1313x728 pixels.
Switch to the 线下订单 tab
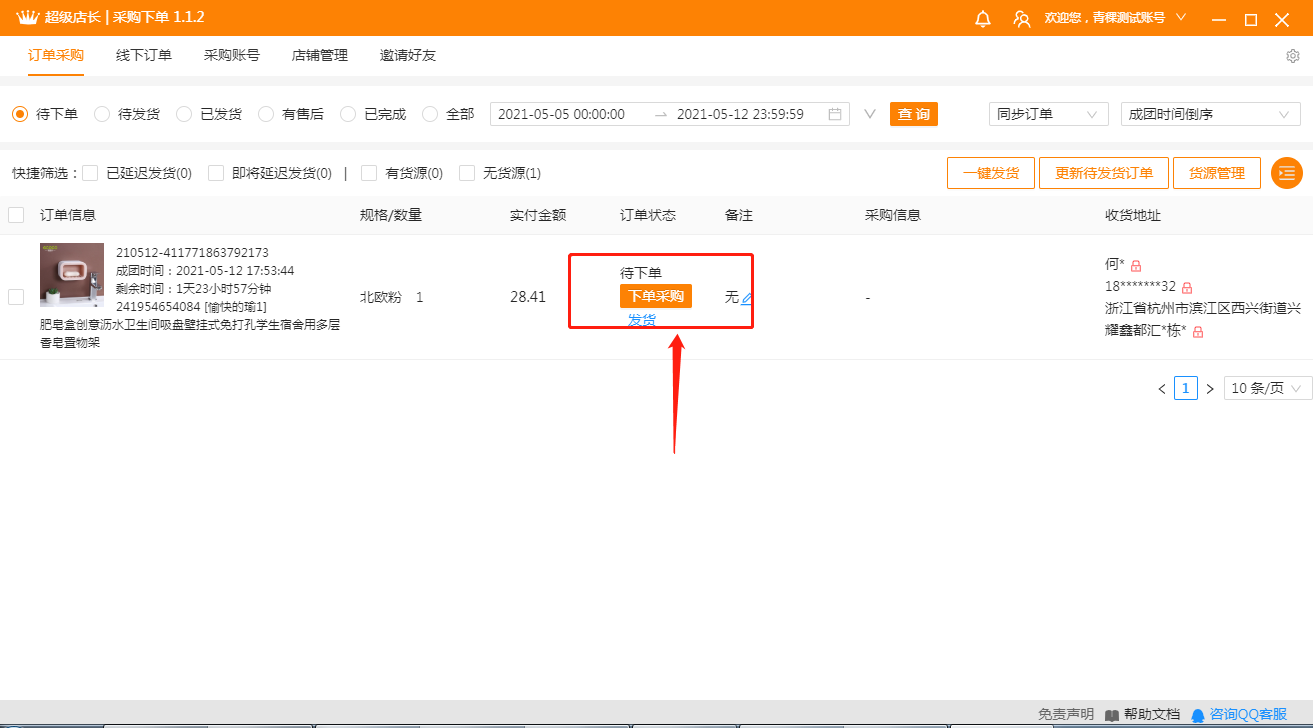point(144,55)
